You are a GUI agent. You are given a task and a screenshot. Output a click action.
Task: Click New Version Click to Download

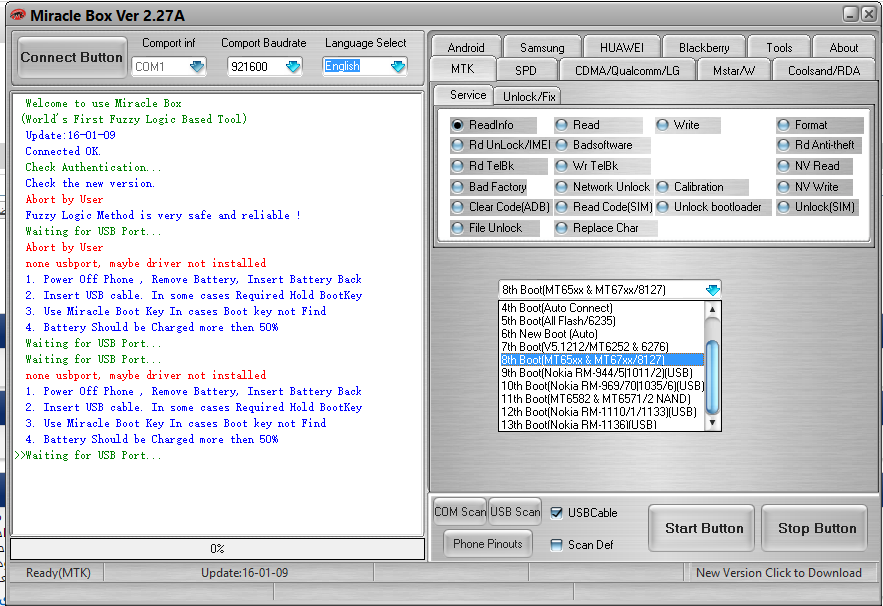tap(778, 573)
